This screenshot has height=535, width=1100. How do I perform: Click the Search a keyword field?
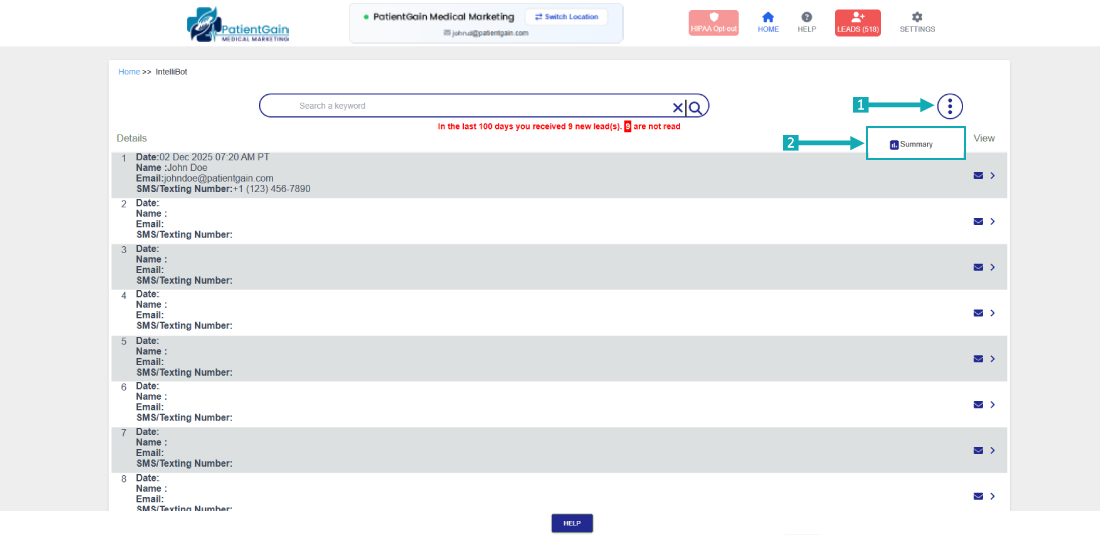484,106
